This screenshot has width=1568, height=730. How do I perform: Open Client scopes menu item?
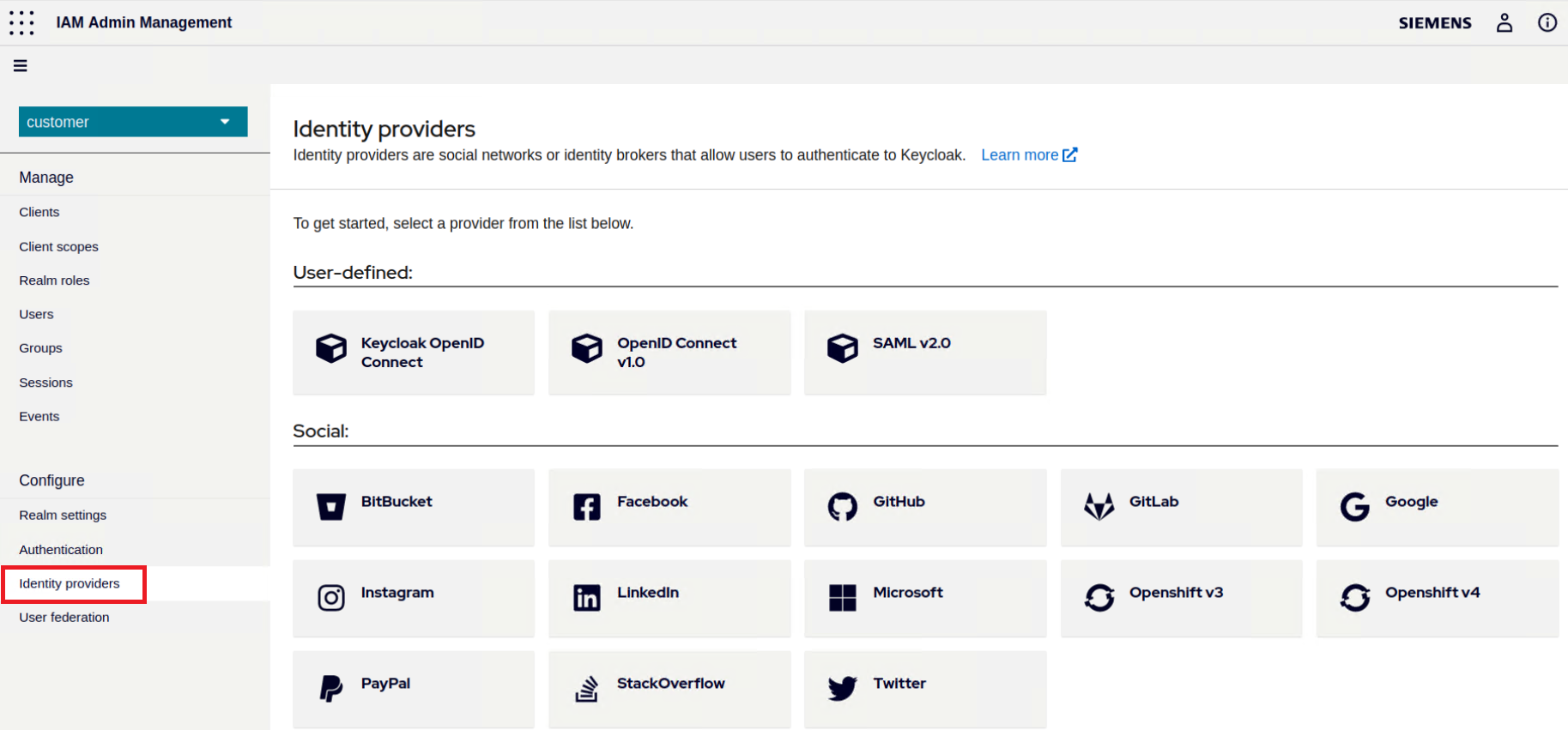tap(58, 246)
